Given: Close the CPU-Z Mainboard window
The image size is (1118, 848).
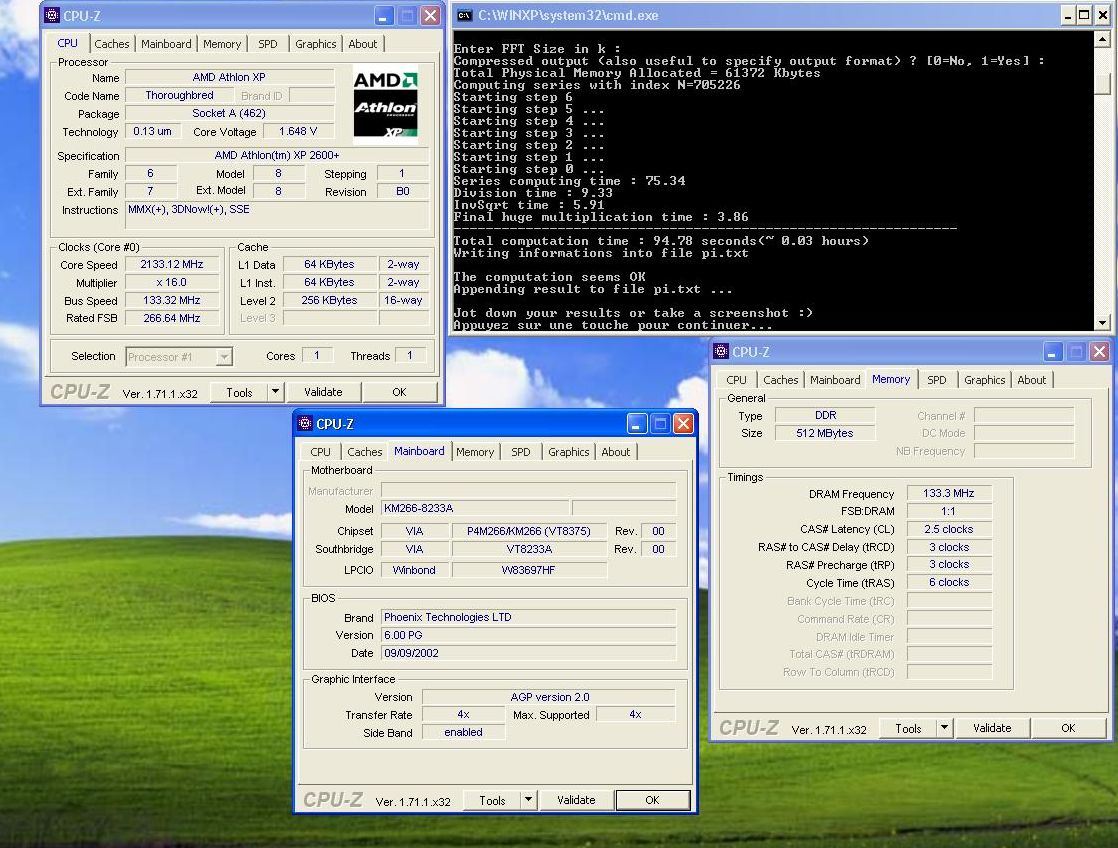Looking at the screenshot, I should pos(683,424).
